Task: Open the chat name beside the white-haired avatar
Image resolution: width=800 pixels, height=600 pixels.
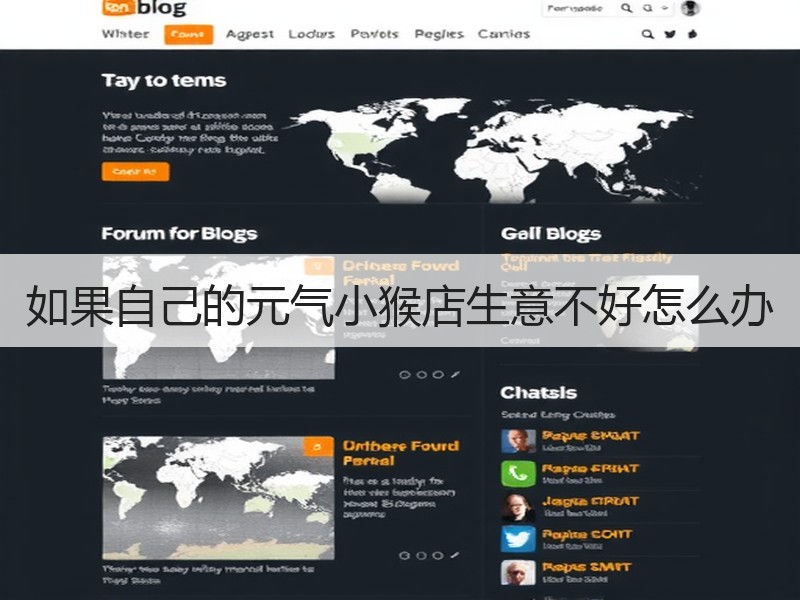Action: [587, 567]
